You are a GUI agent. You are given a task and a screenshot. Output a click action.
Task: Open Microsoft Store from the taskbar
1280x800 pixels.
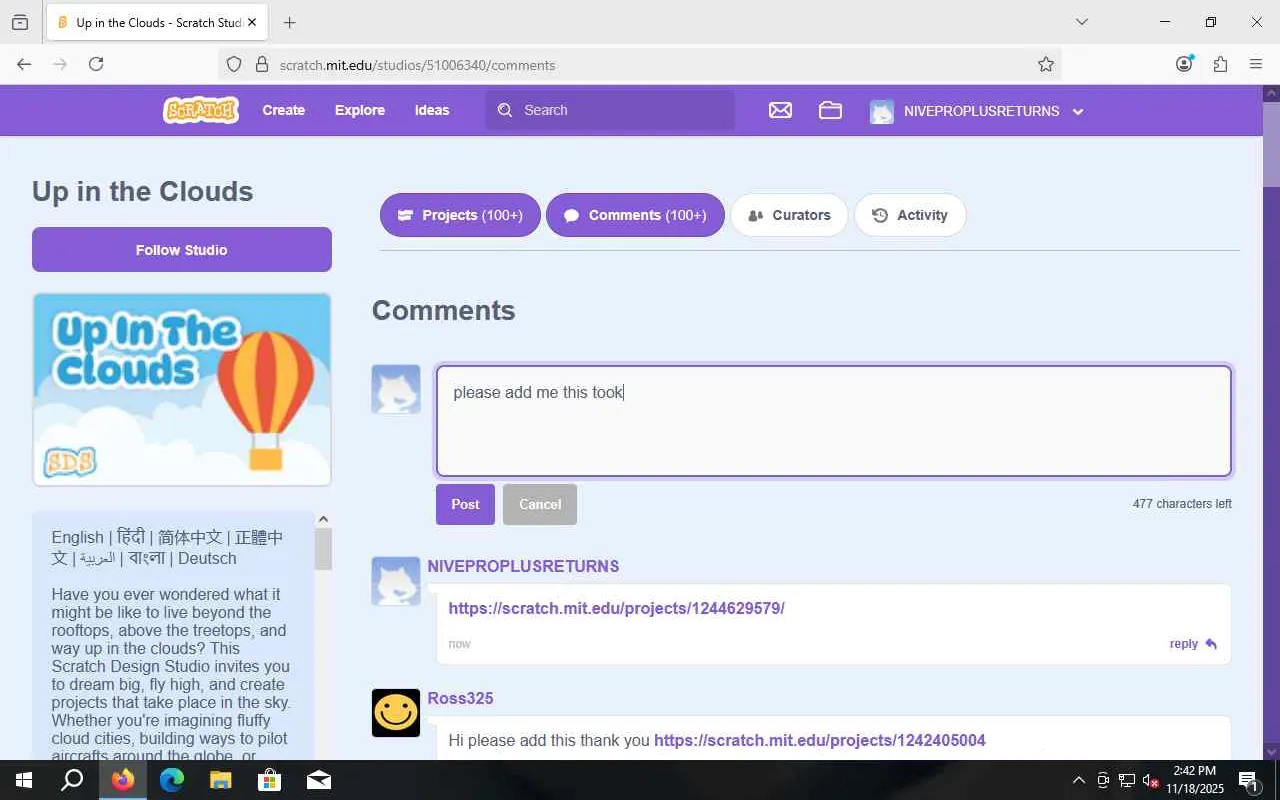click(270, 780)
